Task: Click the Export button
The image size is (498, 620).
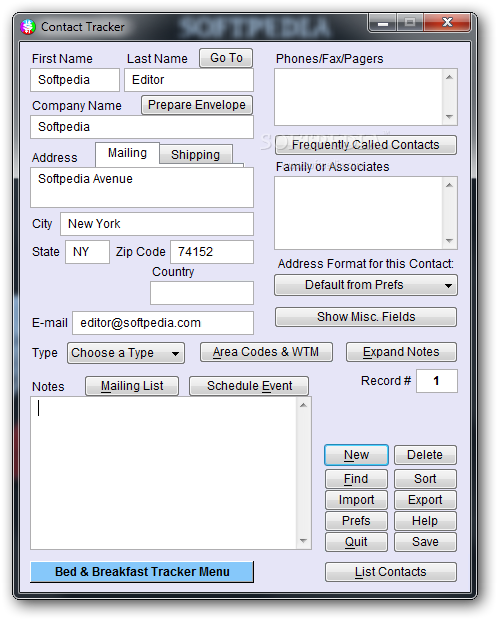Action: [x=425, y=500]
